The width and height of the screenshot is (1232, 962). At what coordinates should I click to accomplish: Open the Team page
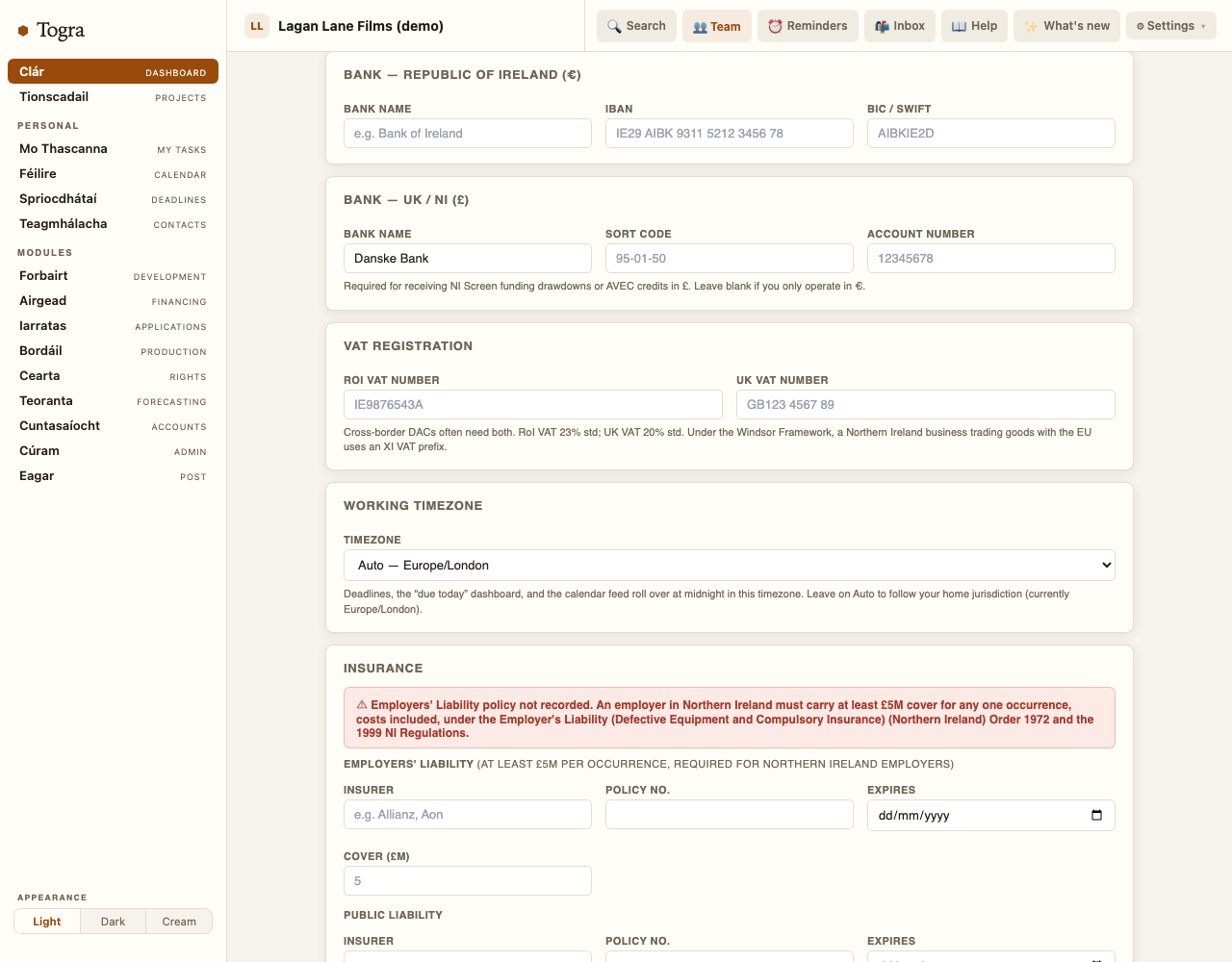tap(717, 26)
